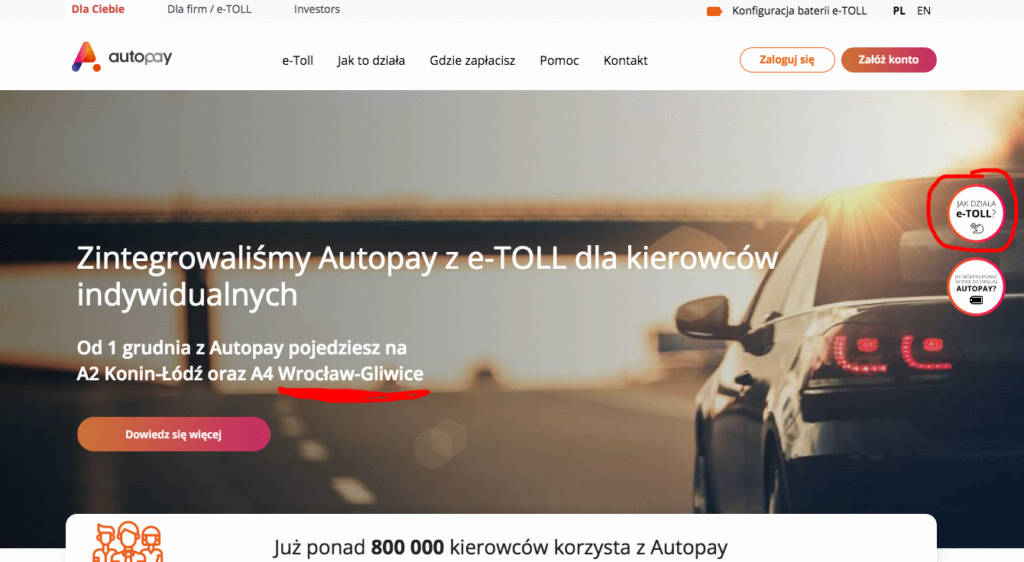Switch language to EN

923,10
